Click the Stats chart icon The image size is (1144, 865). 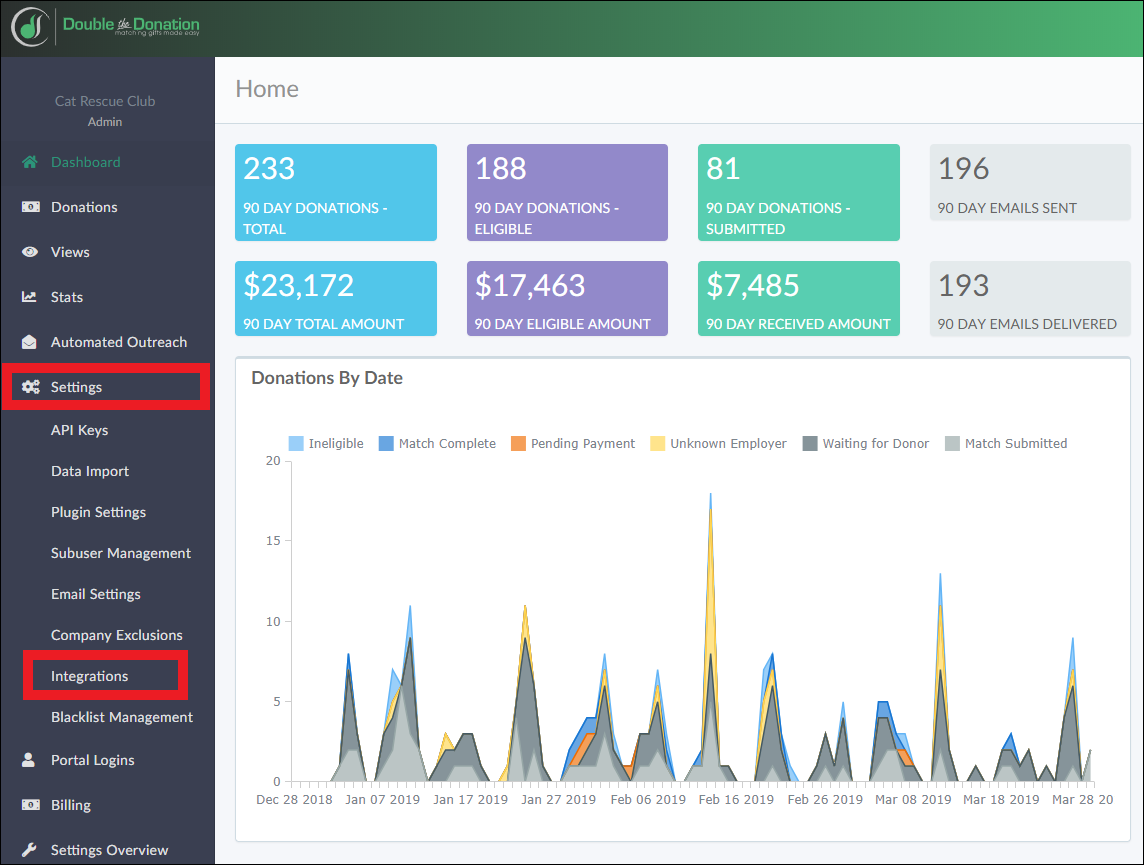click(x=29, y=297)
